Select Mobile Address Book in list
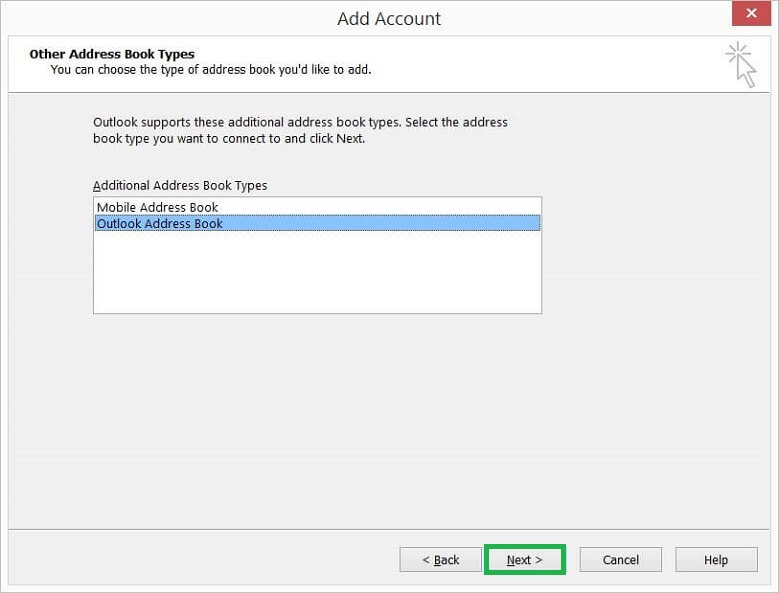Image resolution: width=779 pixels, height=593 pixels. pos(317,207)
